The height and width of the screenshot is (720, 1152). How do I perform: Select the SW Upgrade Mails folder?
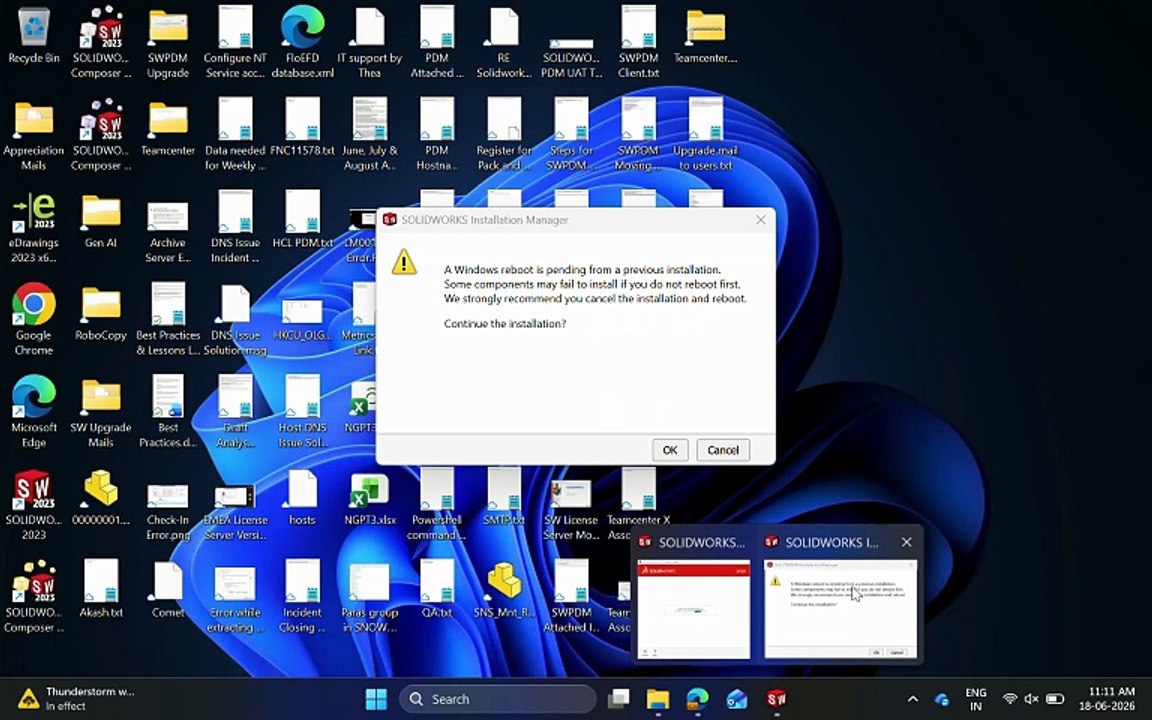(x=101, y=413)
